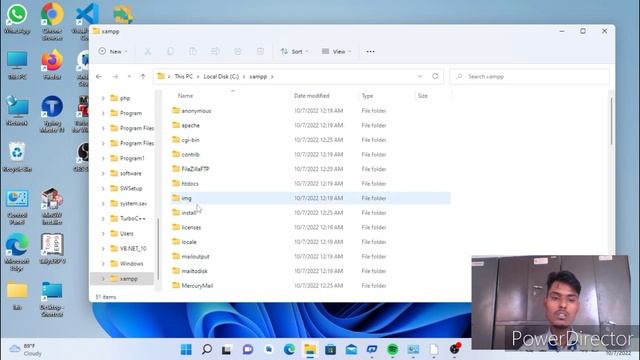This screenshot has height=360, width=640.
Task: Select TurboC++ in the navigation tree
Action: (128, 218)
